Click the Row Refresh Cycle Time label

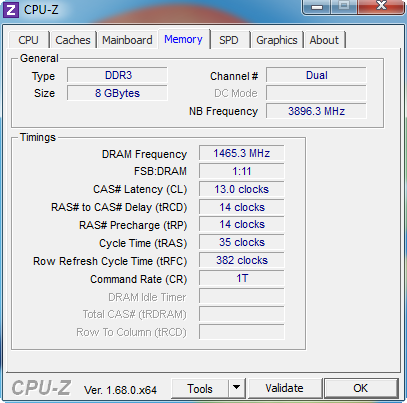coord(110,261)
